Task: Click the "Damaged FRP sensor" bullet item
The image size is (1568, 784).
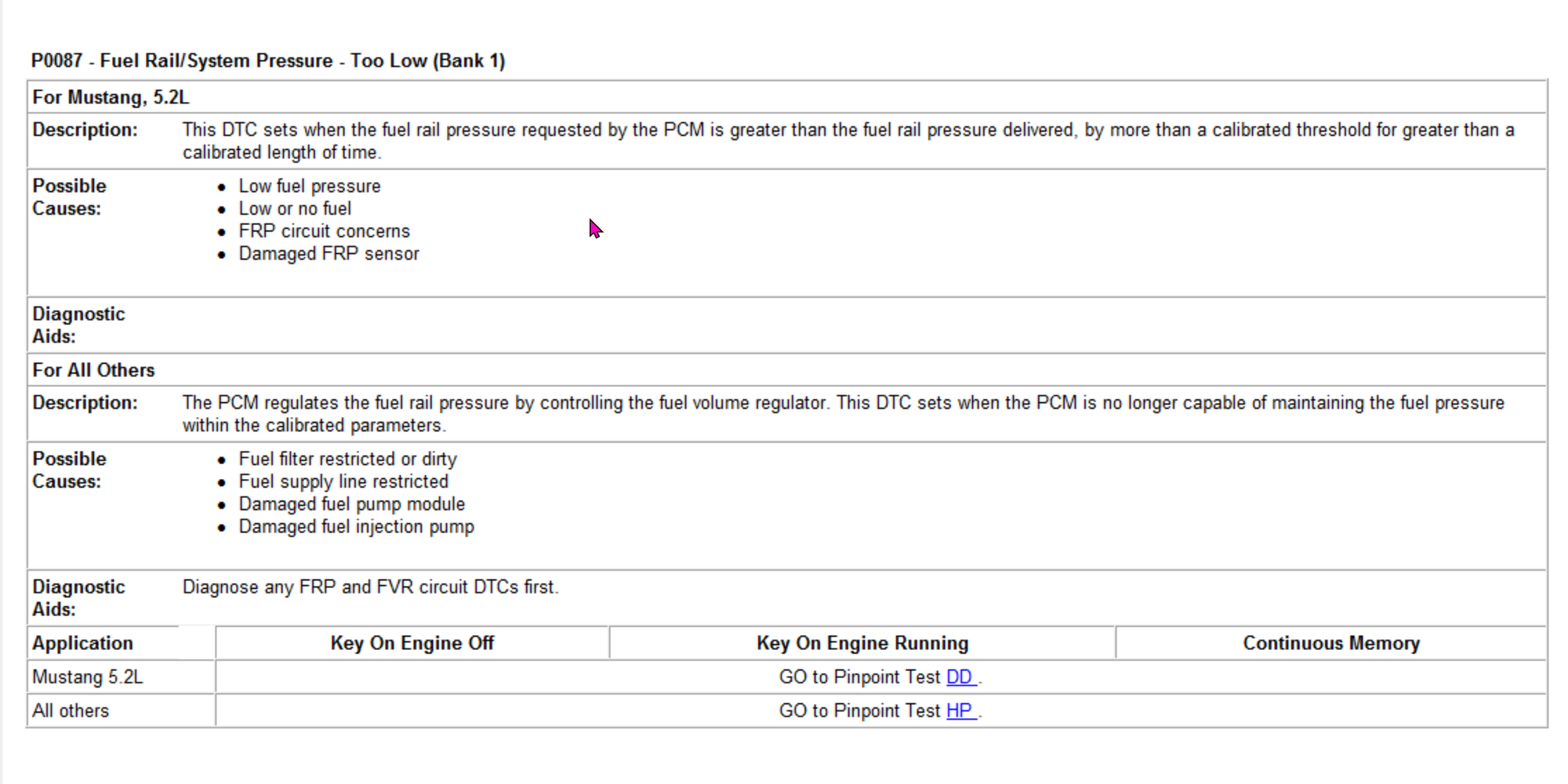Action: pyautogui.click(x=328, y=254)
